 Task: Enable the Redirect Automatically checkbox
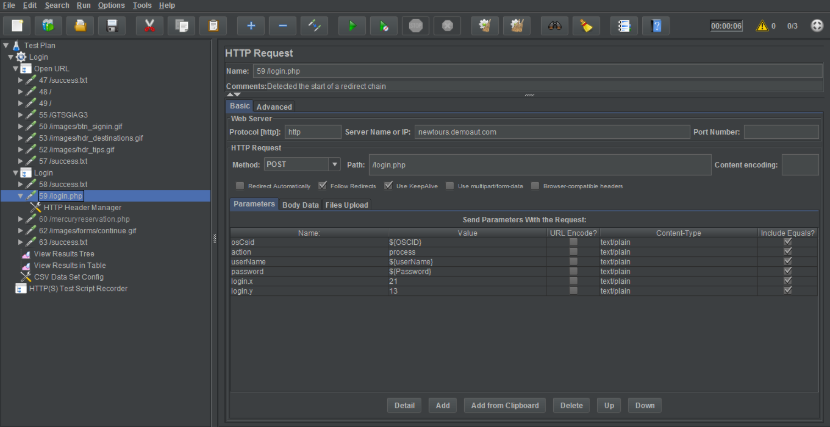(240, 186)
